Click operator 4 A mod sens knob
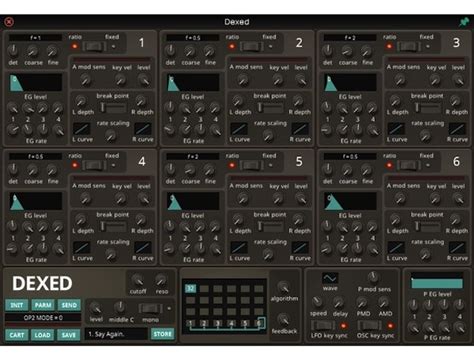 [x=86, y=199]
